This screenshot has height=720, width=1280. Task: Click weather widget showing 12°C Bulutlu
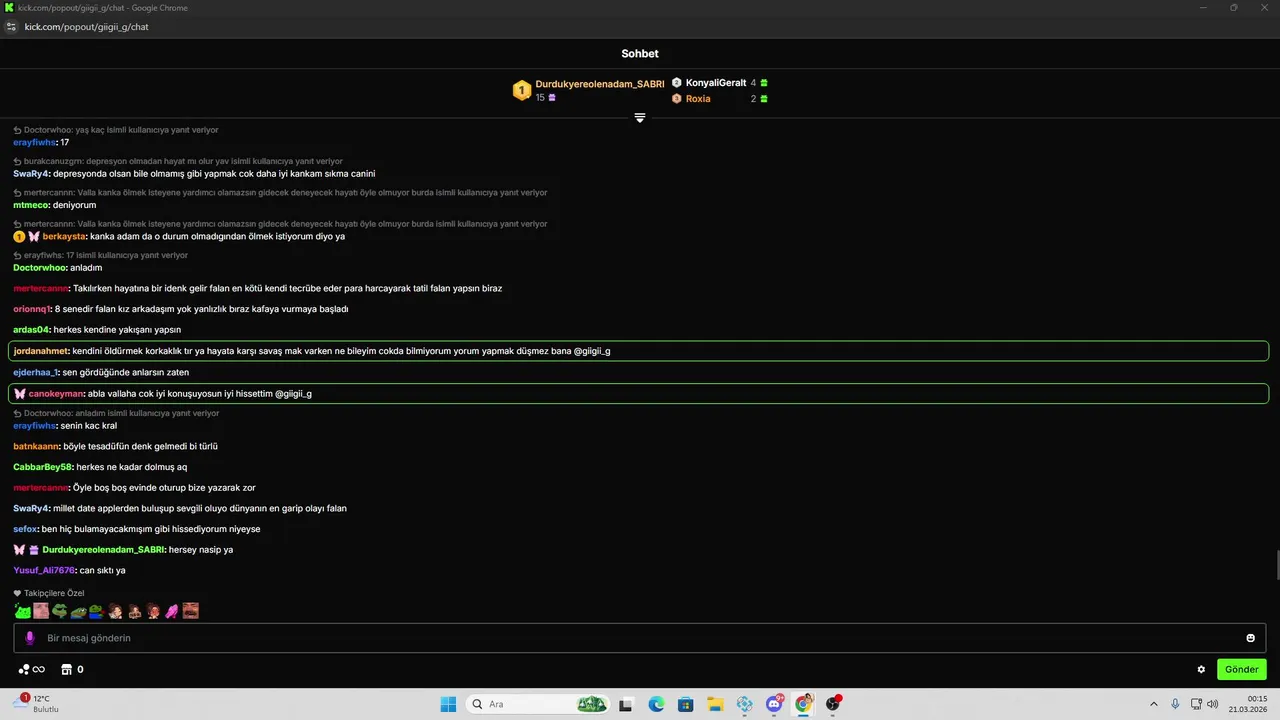tap(38, 704)
